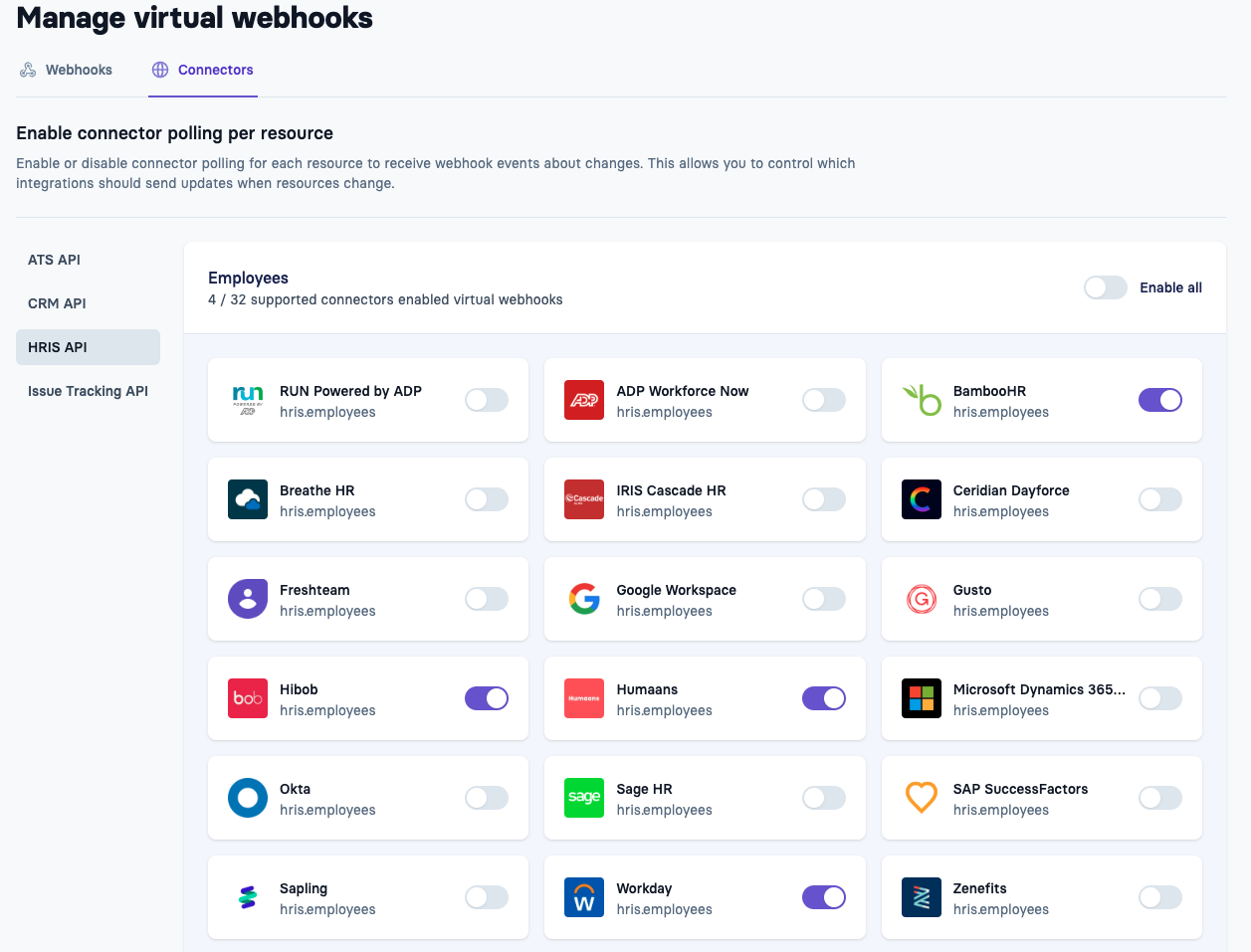Click the 'Workday' connector name
1251x952 pixels.
[x=644, y=888]
